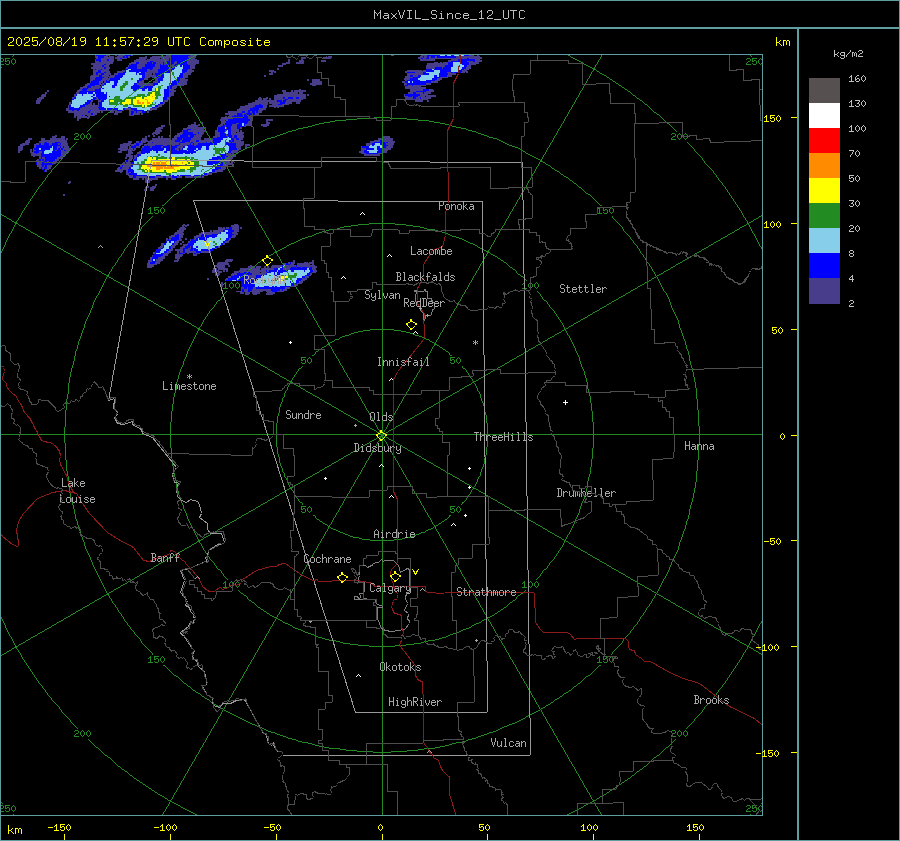
Task: Click the 2025/08/19 11:57:29 UTC Composite timestamp
Action: click(x=138, y=42)
